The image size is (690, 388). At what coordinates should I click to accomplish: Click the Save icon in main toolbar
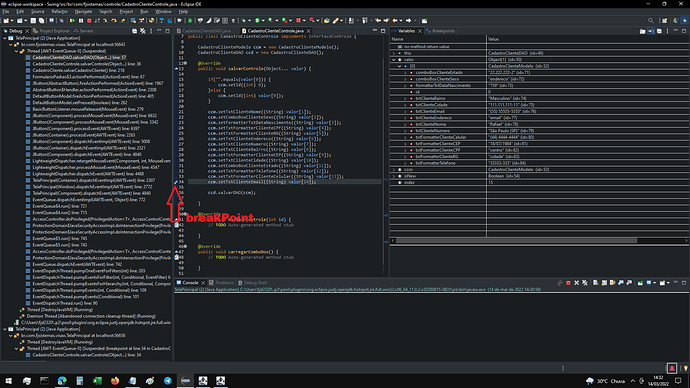(x=33, y=20)
